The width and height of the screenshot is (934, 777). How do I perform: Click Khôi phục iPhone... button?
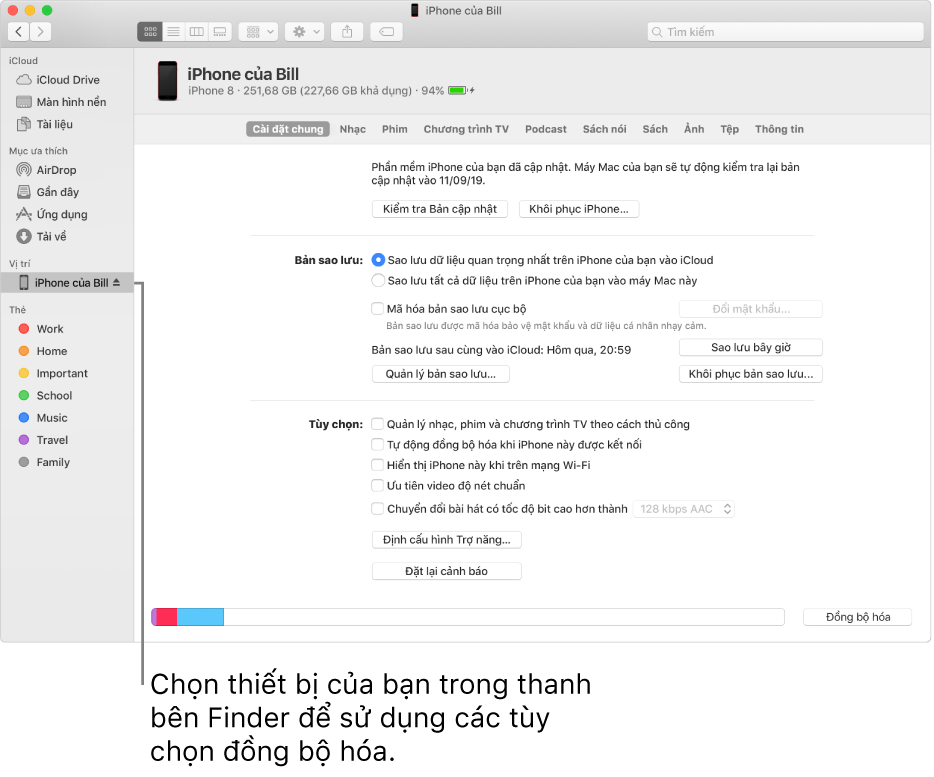[x=579, y=209]
